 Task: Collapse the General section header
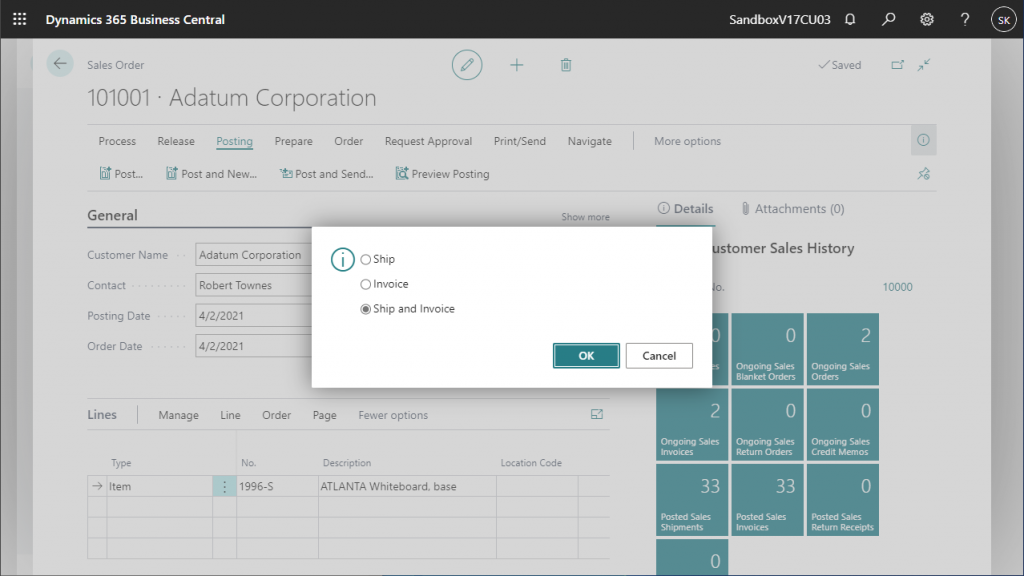112,216
